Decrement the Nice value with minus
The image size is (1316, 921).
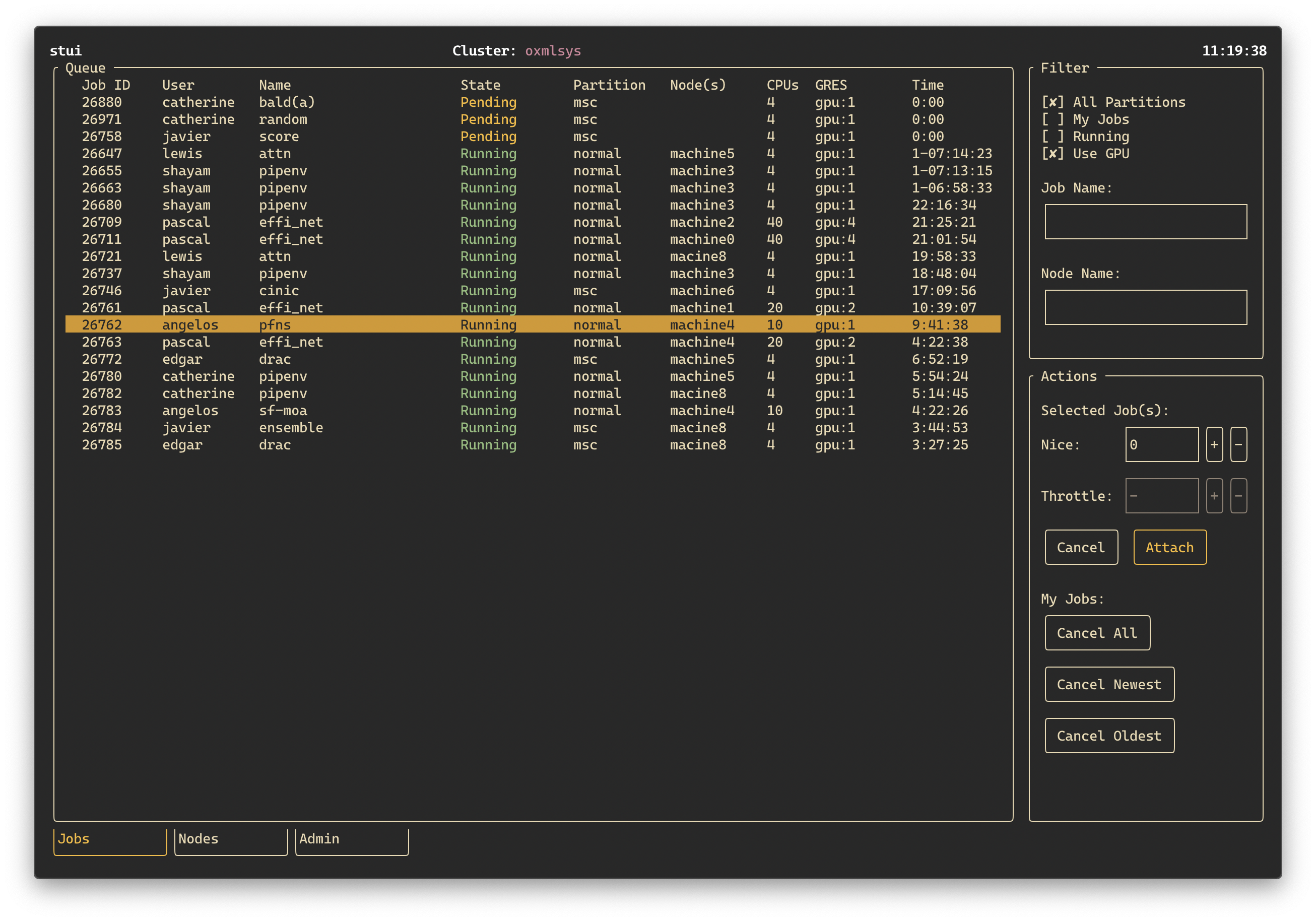(x=1238, y=443)
